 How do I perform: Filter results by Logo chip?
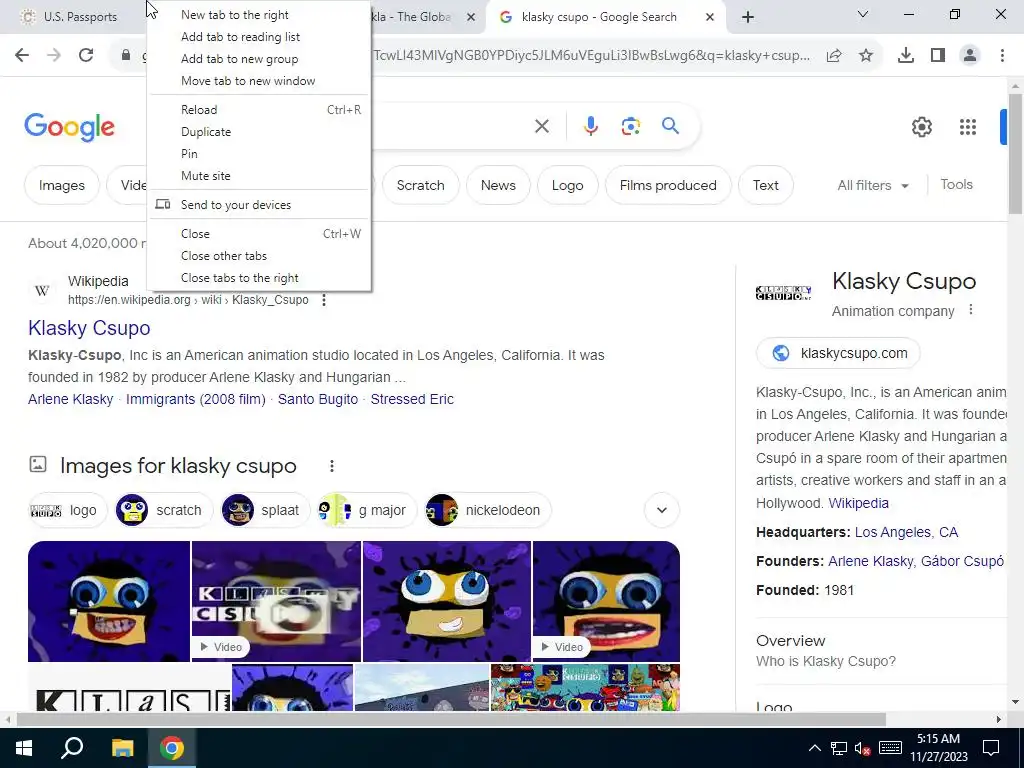[568, 185]
